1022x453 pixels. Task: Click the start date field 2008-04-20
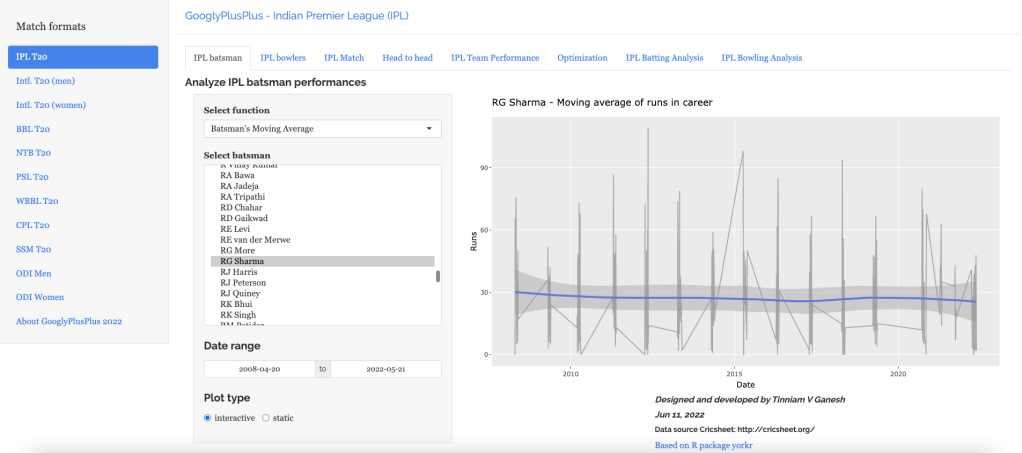[x=259, y=369]
